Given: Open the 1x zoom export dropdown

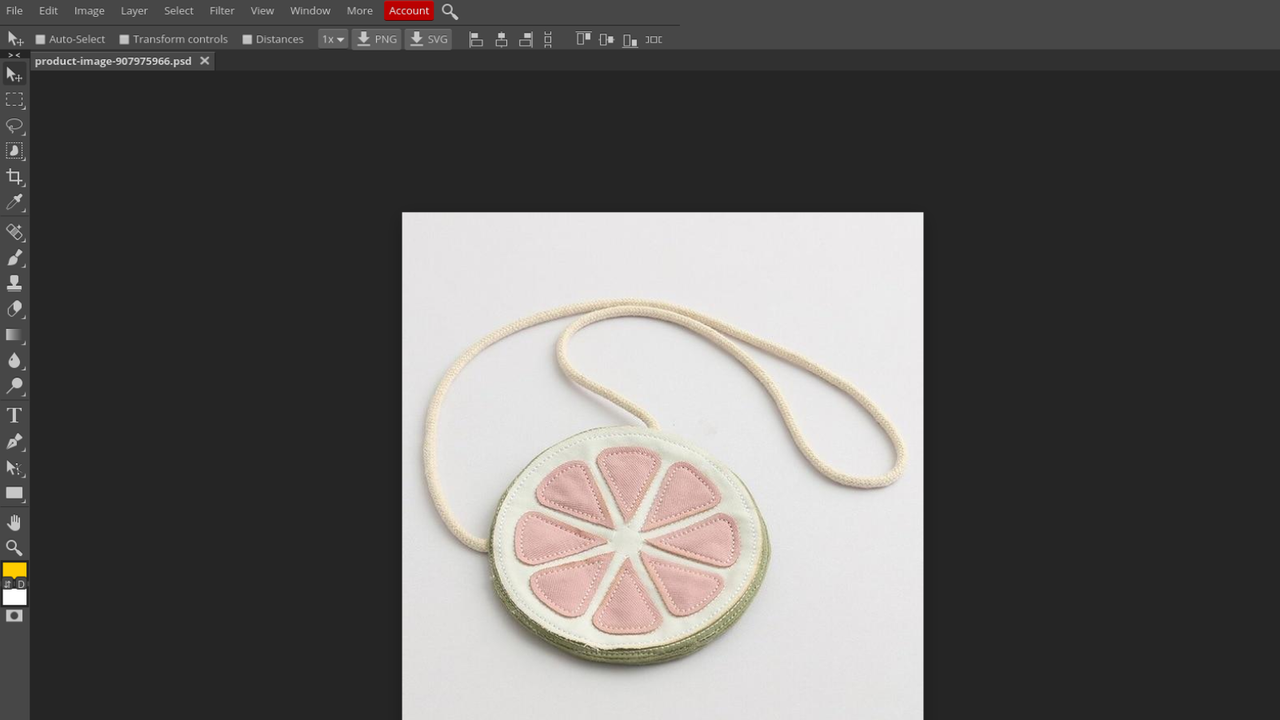Looking at the screenshot, I should (332, 39).
